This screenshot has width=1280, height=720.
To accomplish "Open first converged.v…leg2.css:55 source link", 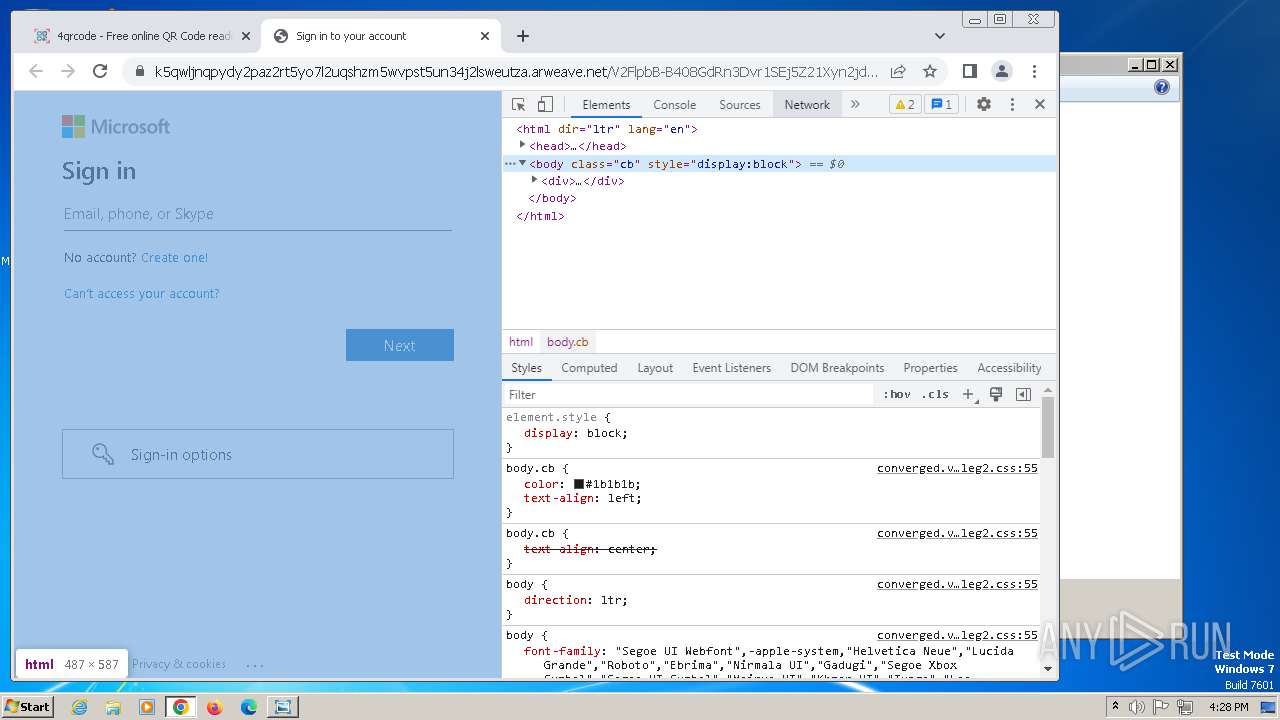I will (x=957, y=468).
